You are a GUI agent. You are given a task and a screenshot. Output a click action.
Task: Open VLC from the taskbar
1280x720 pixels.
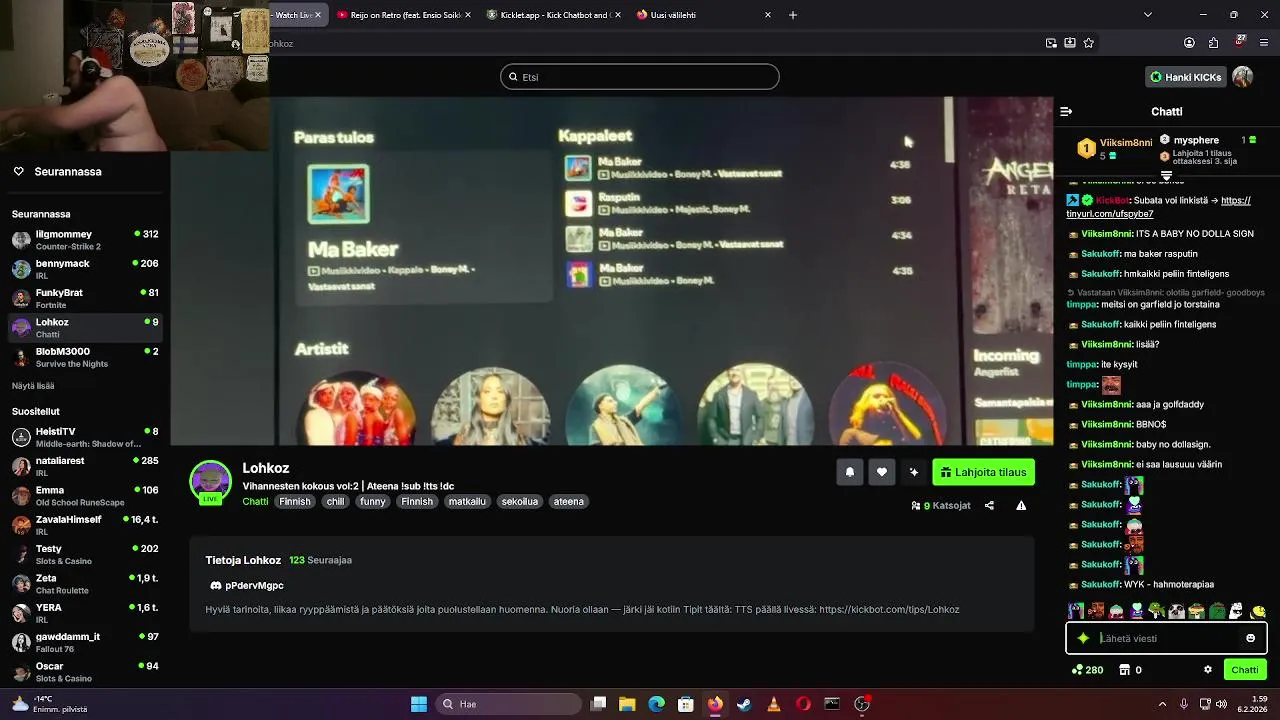[773, 704]
